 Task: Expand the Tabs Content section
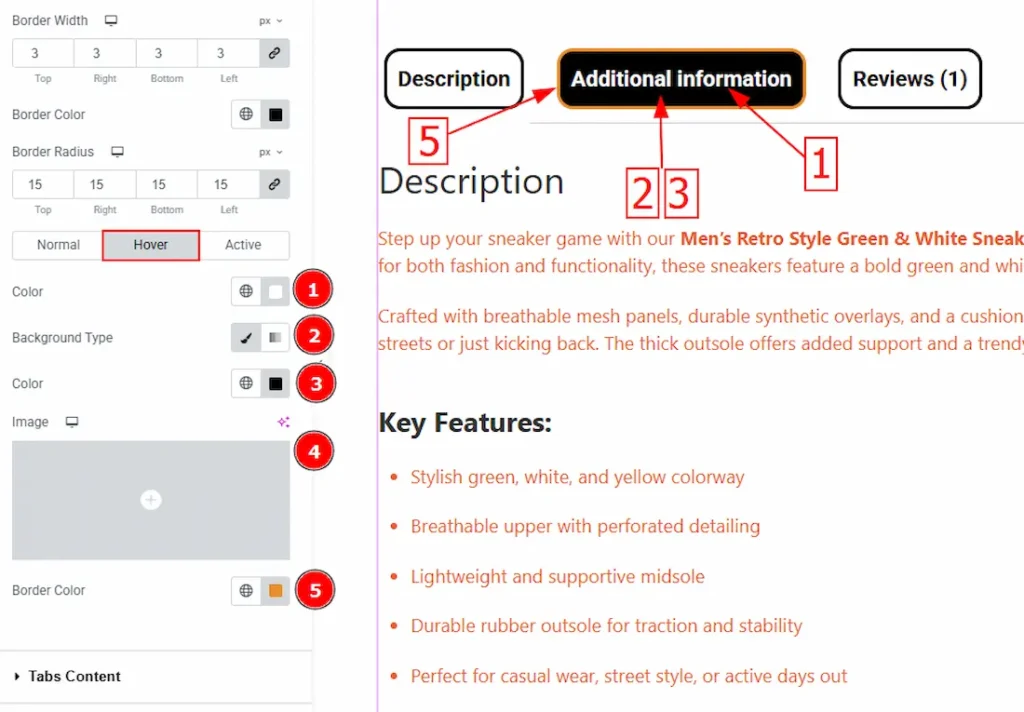pos(75,677)
